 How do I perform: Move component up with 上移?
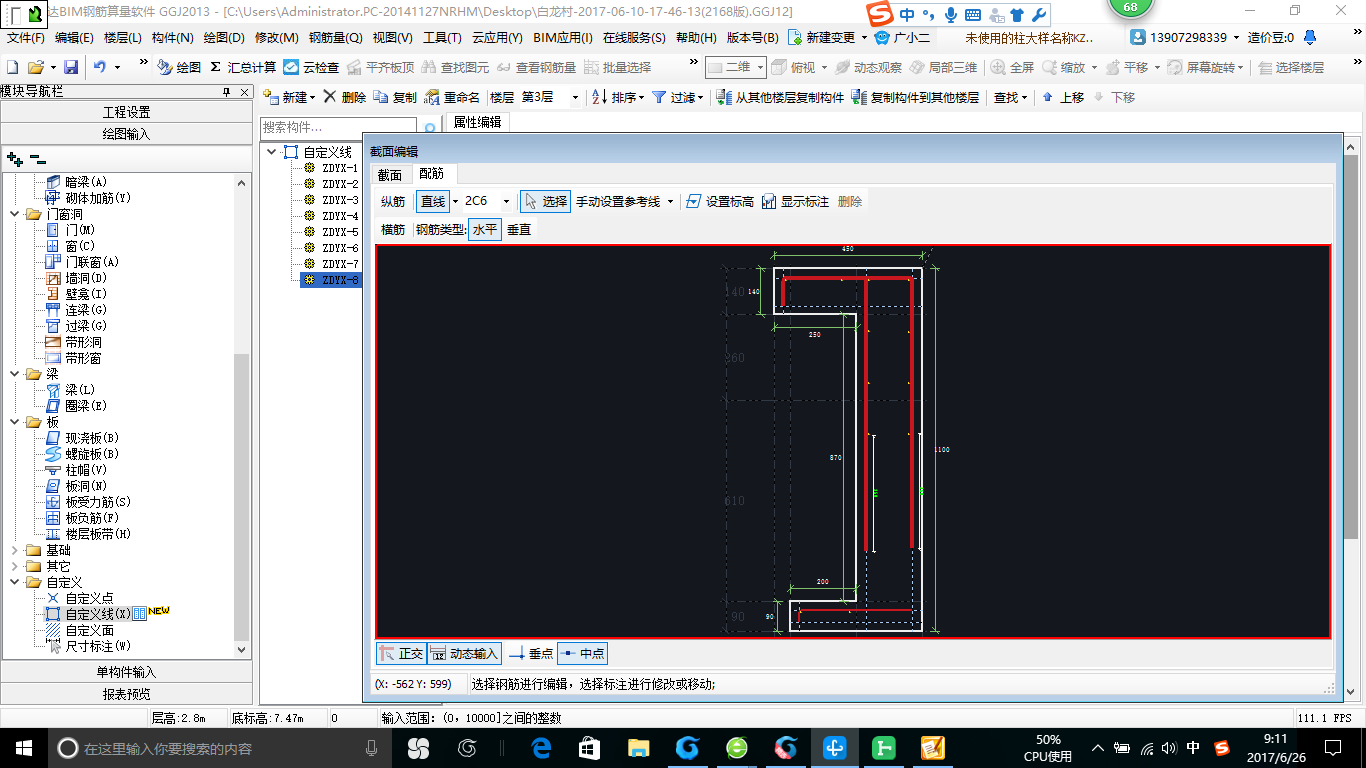tap(1062, 97)
